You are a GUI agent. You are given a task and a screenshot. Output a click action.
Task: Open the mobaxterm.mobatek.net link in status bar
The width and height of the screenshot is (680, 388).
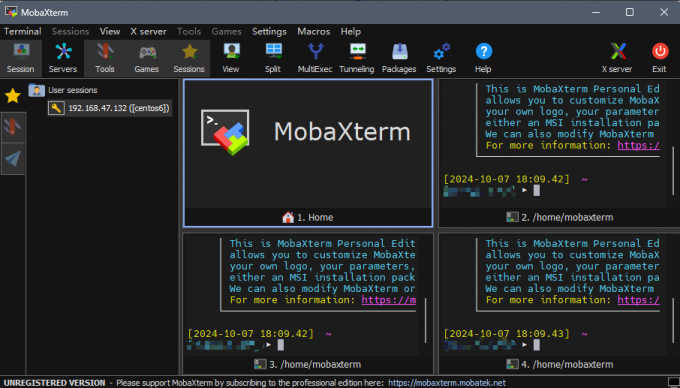[447, 383]
